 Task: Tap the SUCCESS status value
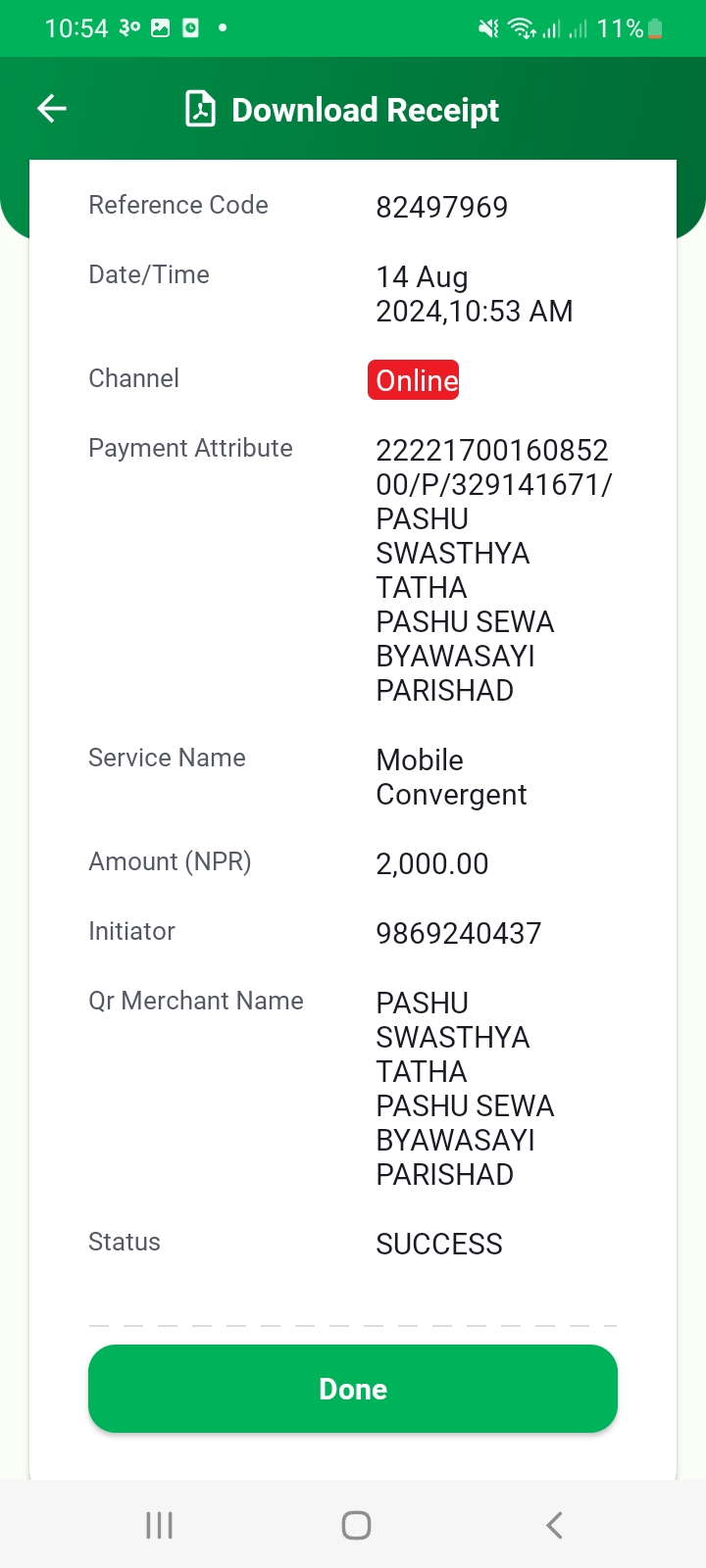click(x=439, y=1244)
